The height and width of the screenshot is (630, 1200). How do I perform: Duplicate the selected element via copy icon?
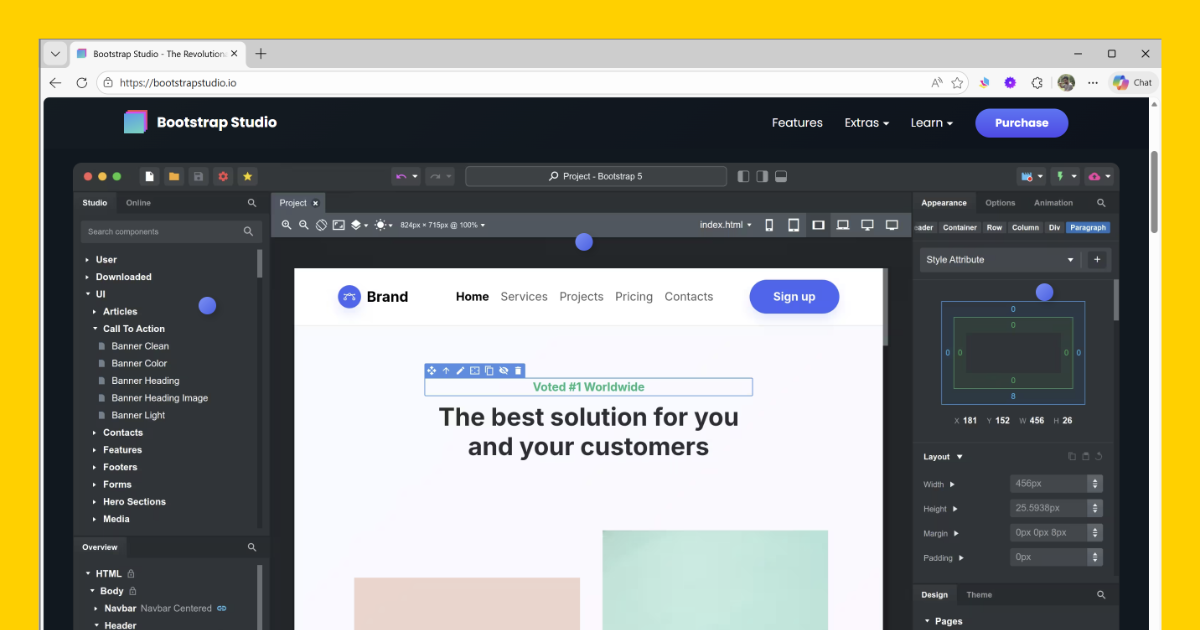488,370
